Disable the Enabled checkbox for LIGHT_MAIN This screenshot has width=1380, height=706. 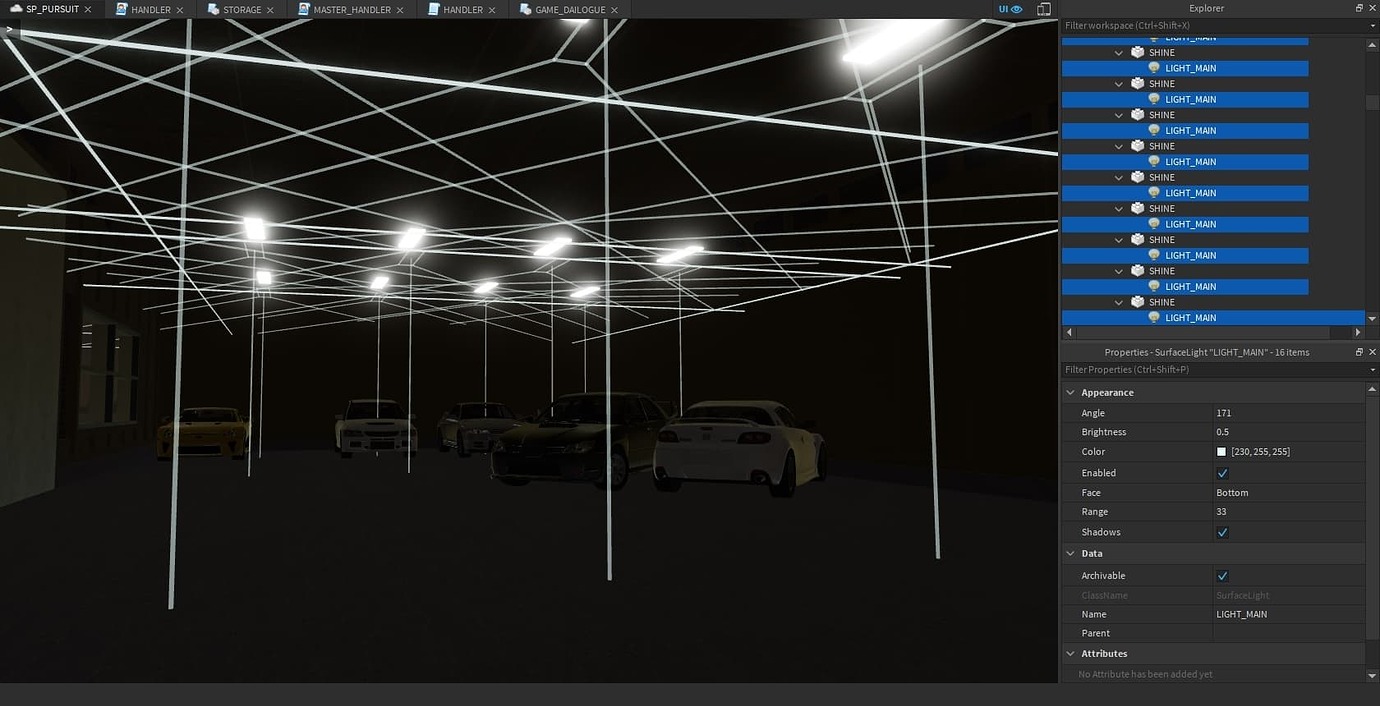pyautogui.click(x=1222, y=472)
